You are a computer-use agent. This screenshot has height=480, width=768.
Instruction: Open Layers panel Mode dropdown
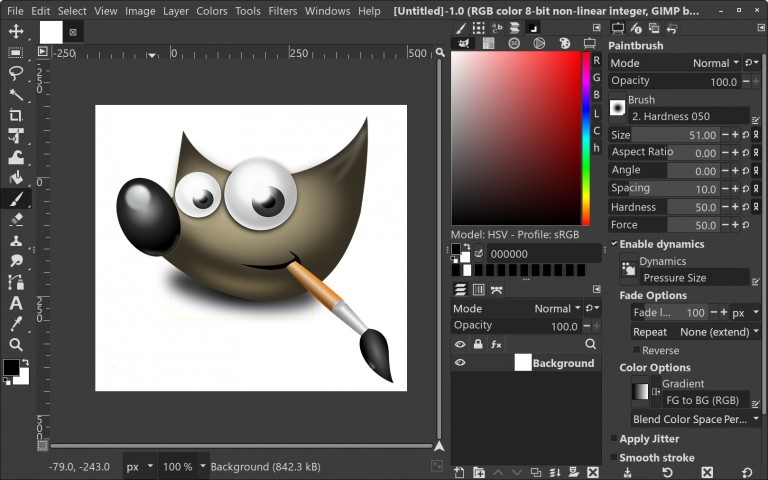tap(516, 309)
